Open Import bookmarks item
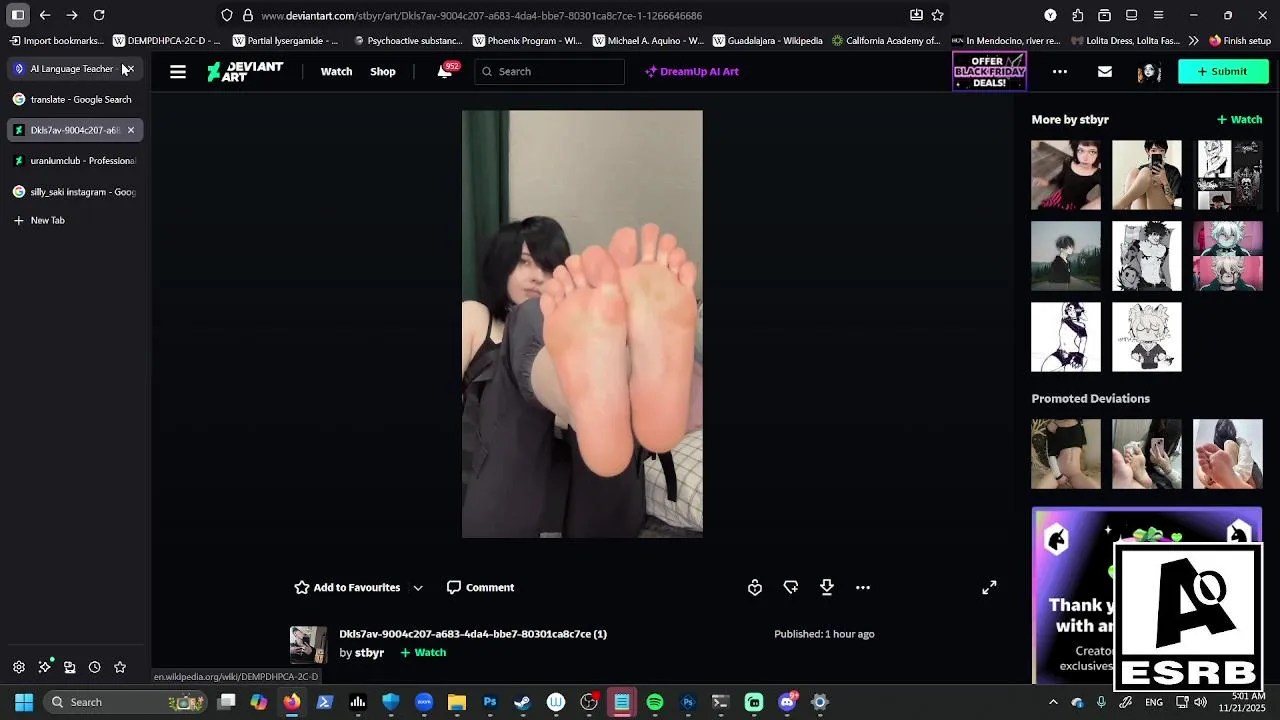This screenshot has width=1280, height=720. click(x=56, y=41)
